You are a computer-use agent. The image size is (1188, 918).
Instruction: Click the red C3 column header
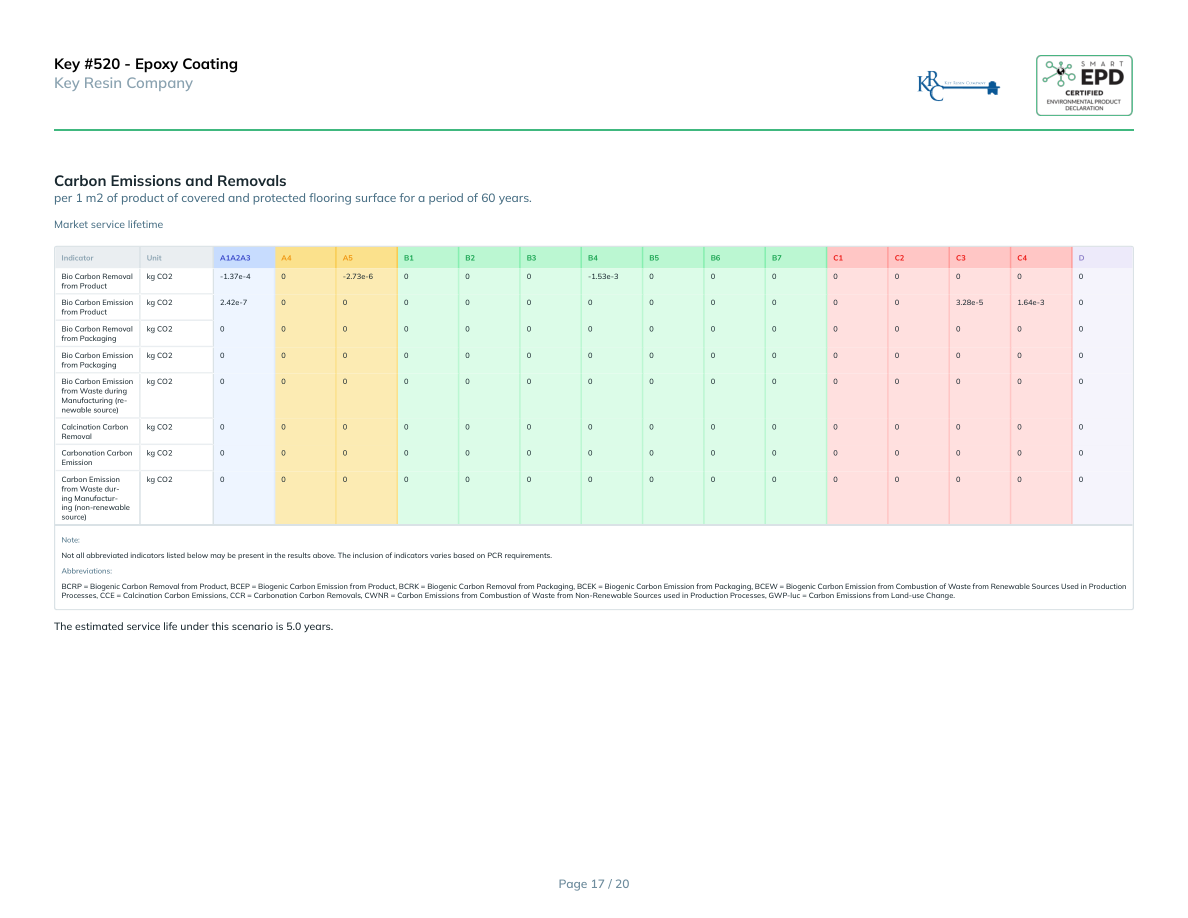click(960, 258)
